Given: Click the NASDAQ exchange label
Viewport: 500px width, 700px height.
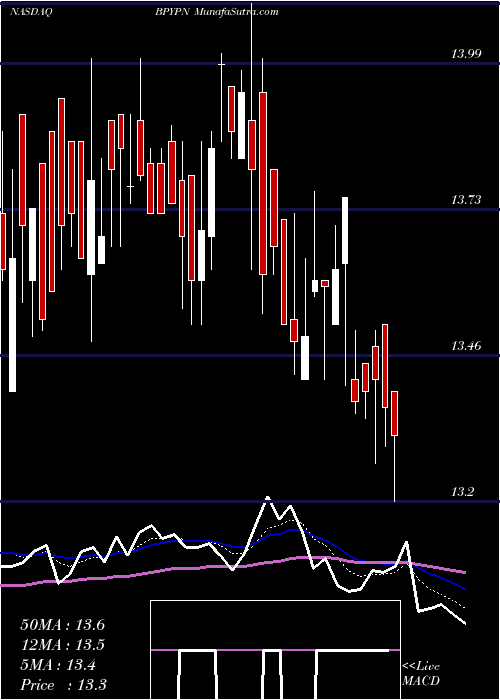Looking at the screenshot, I should pyautogui.click(x=31, y=12).
